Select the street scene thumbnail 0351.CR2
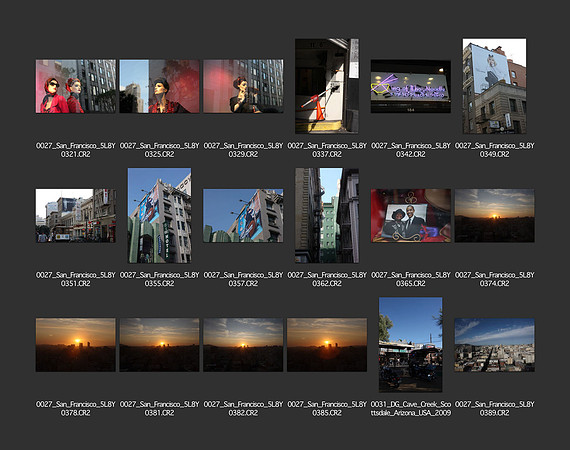The width and height of the screenshot is (570, 450). point(76,216)
